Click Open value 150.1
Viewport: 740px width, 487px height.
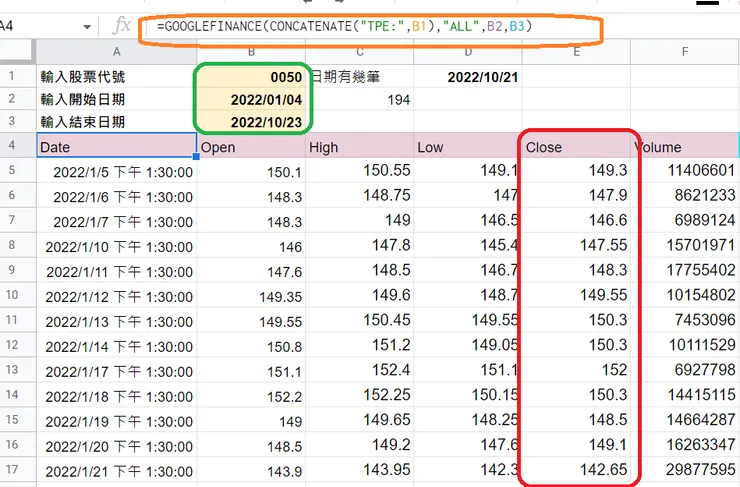click(x=251, y=170)
